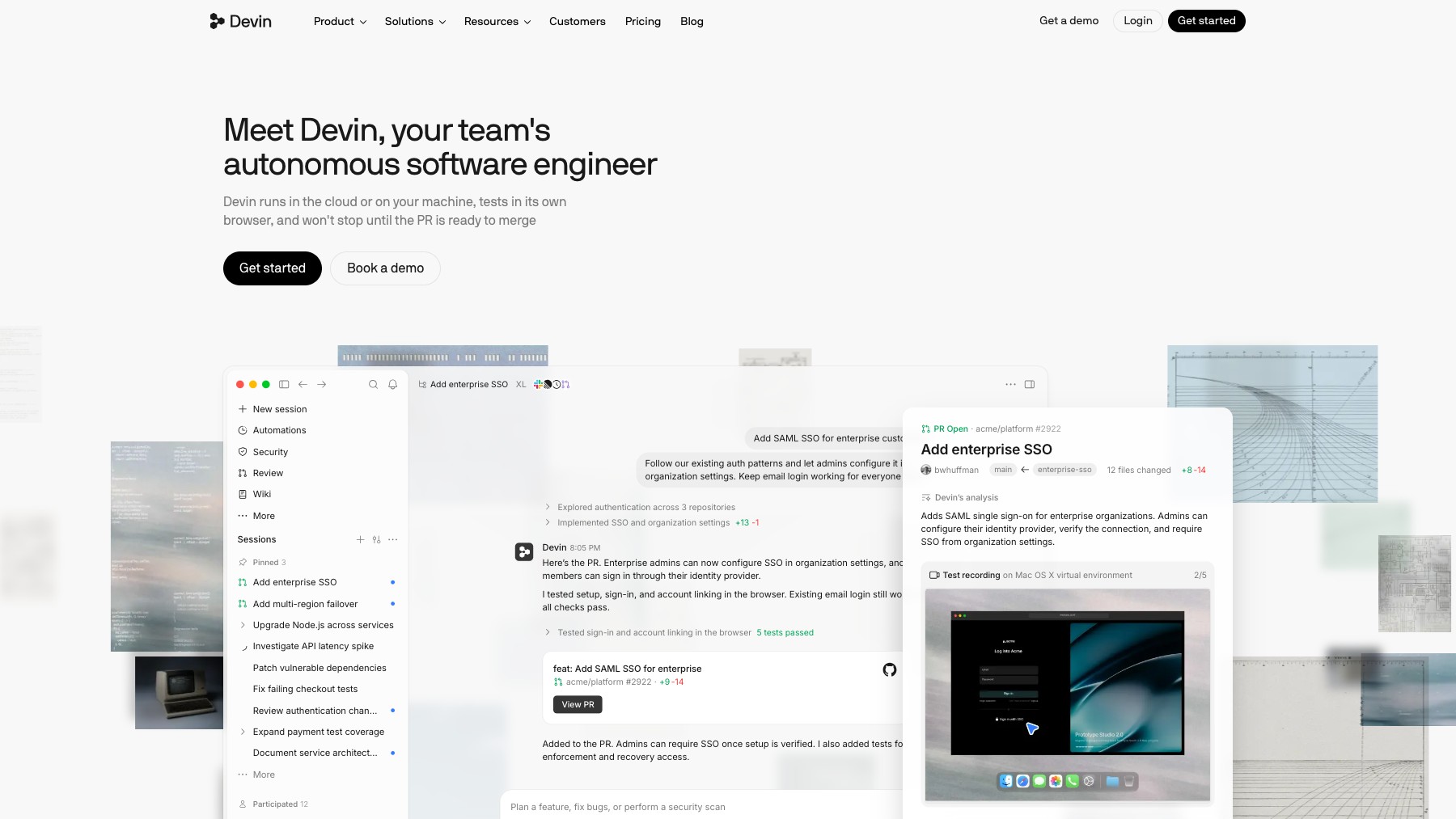
Task: Click the GitHub icon on the PR card
Action: [890, 669]
